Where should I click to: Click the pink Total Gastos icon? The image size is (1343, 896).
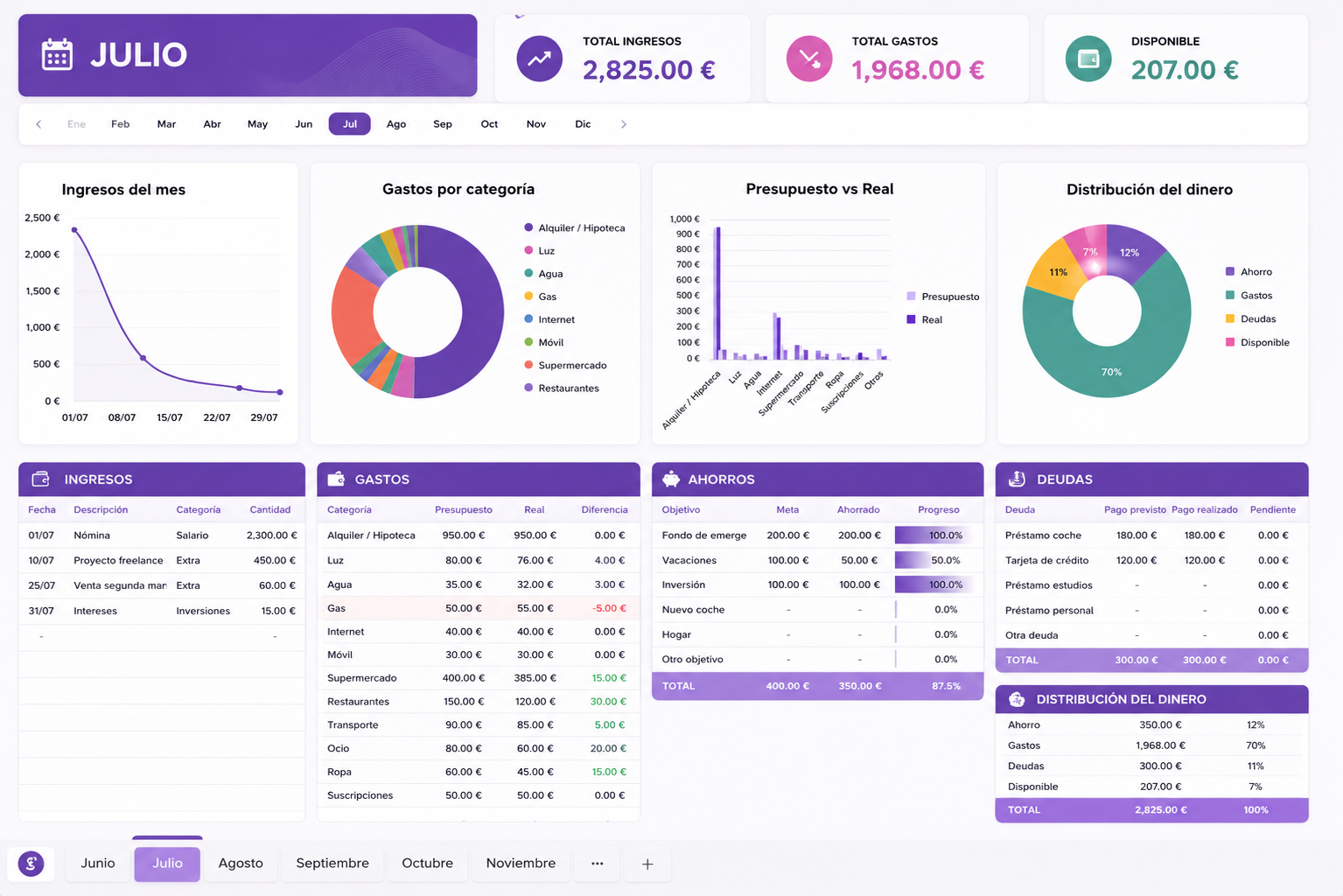pyautogui.click(x=809, y=59)
